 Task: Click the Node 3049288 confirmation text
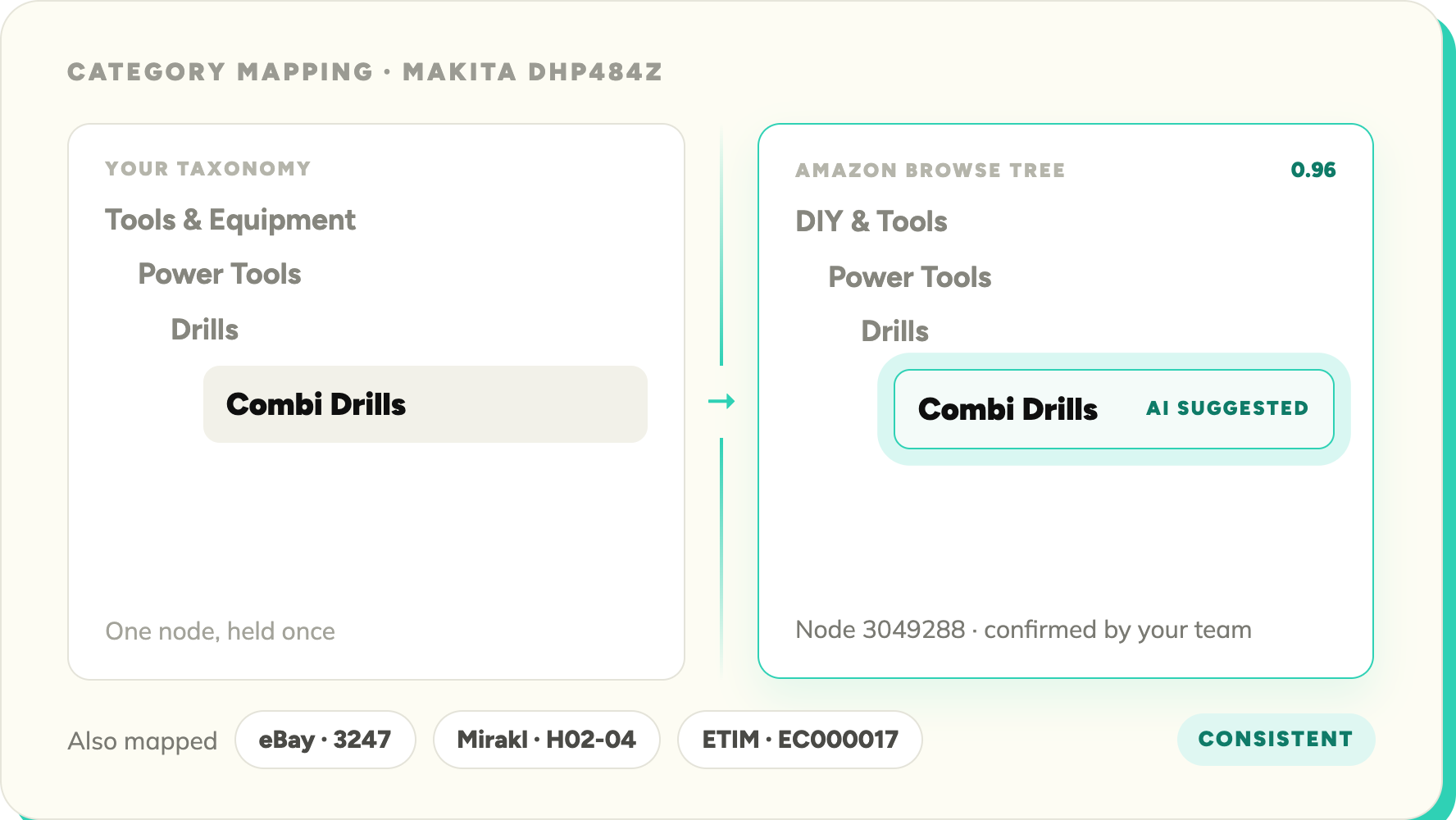pos(1024,630)
